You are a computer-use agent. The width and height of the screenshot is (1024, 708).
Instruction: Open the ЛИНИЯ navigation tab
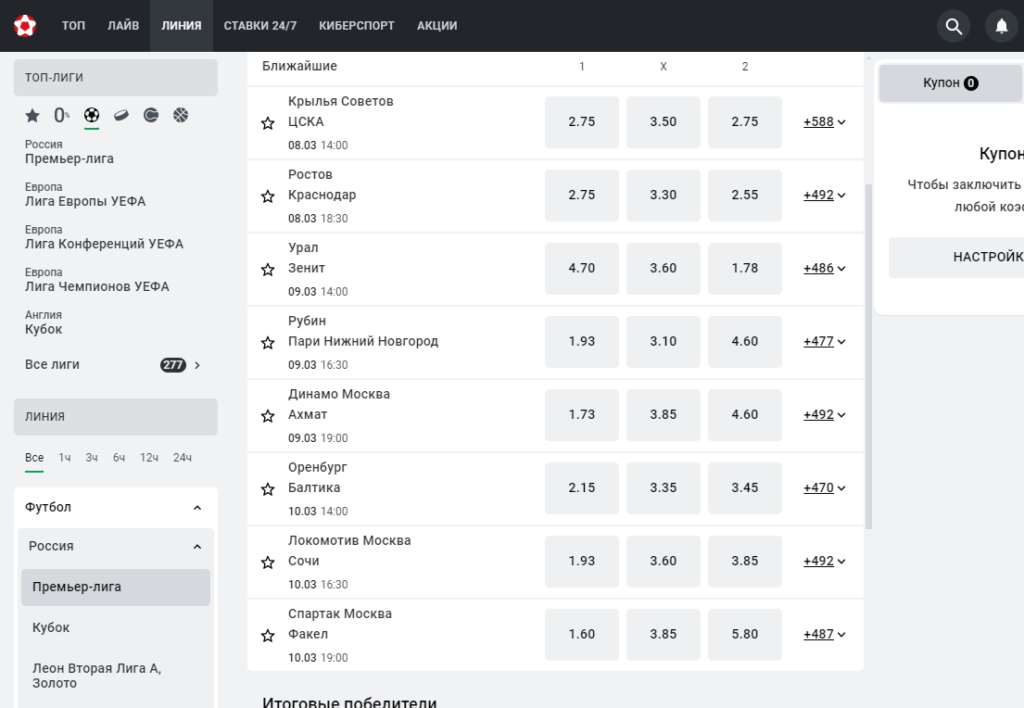coord(182,25)
